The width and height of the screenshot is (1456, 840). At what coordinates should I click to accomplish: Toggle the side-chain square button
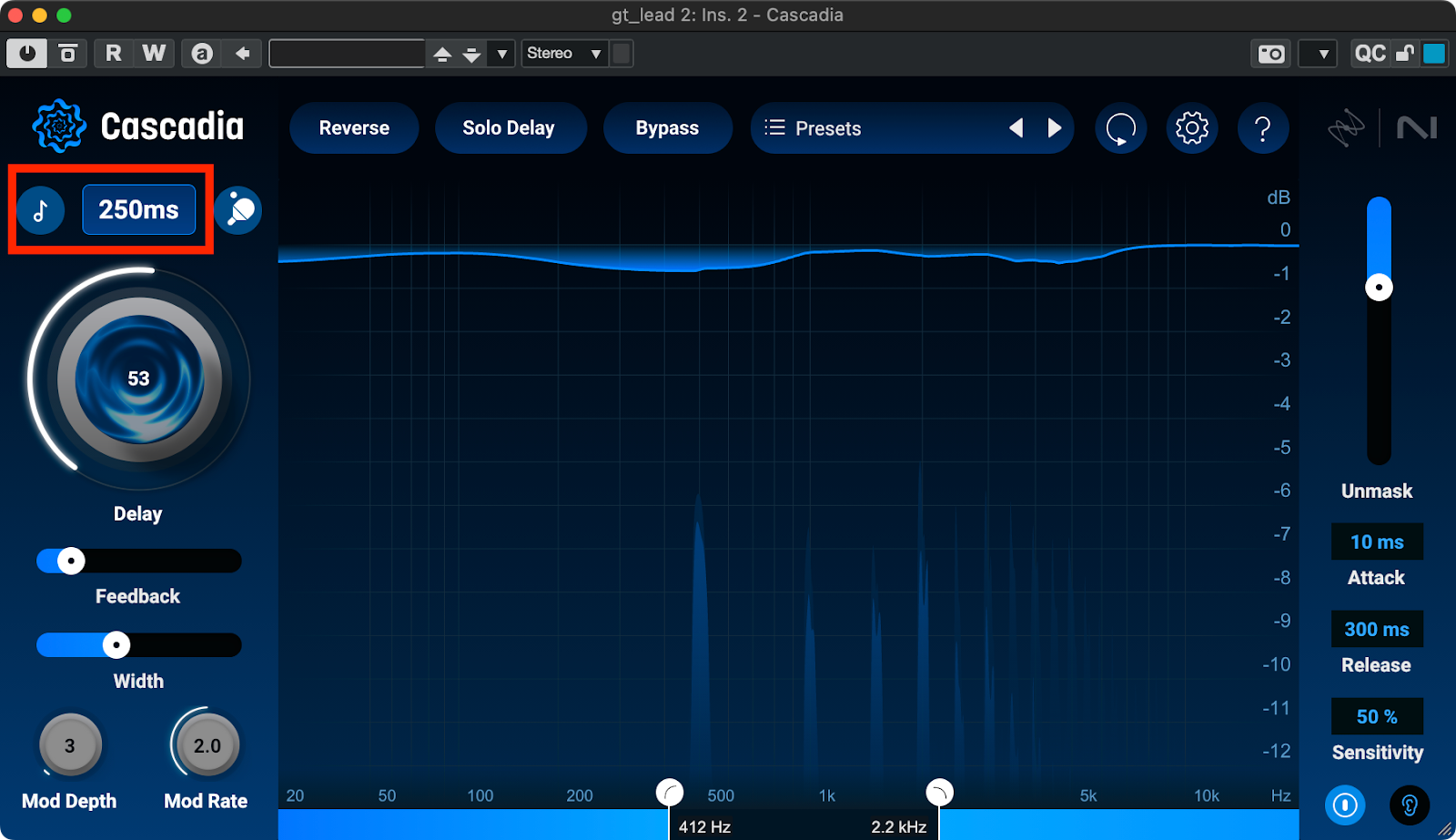pos(622,54)
